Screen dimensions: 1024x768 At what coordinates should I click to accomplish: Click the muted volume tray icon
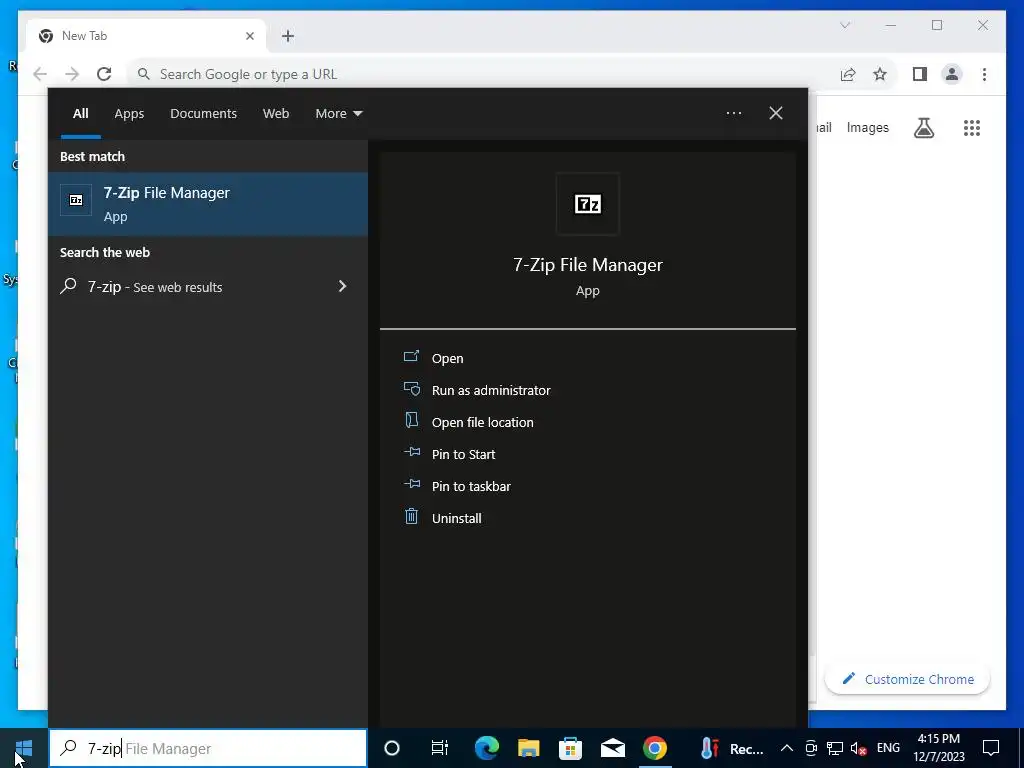pyautogui.click(x=859, y=748)
